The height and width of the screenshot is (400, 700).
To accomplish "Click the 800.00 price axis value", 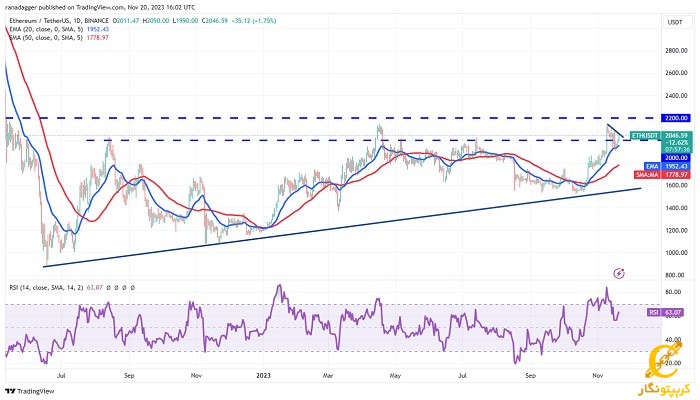I will pyautogui.click(x=677, y=275).
